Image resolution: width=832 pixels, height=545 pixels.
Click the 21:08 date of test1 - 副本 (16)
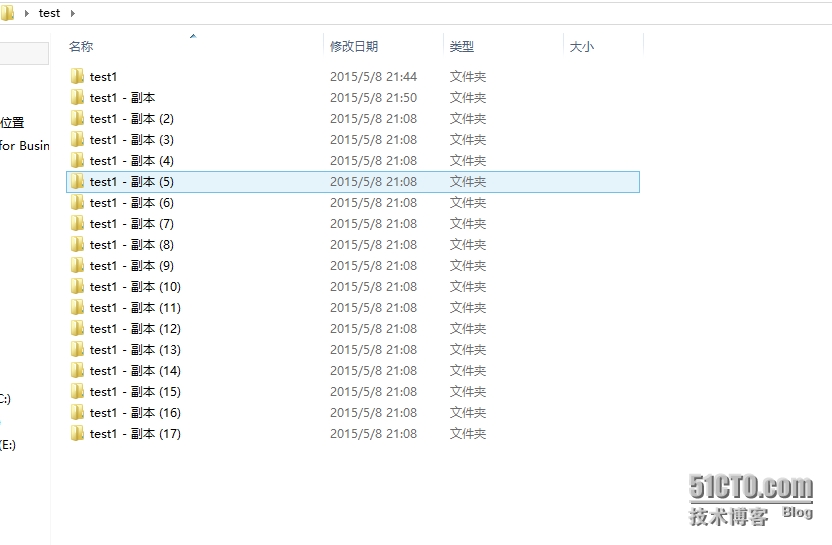point(374,413)
